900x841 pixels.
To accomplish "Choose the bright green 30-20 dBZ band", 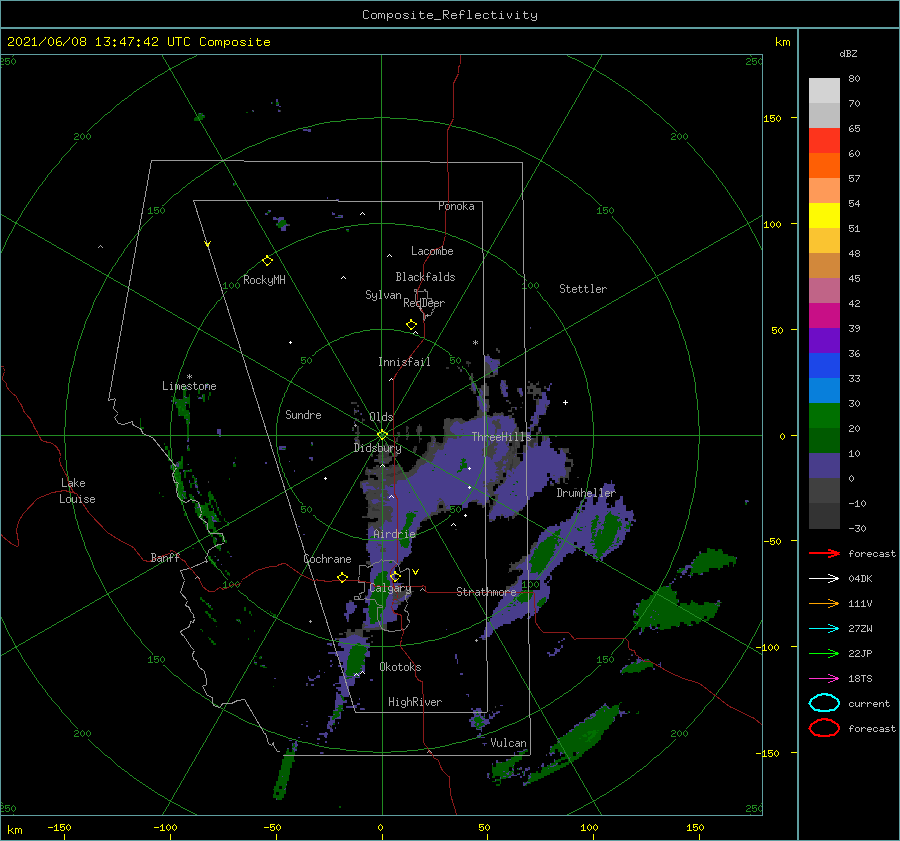I will [824, 416].
